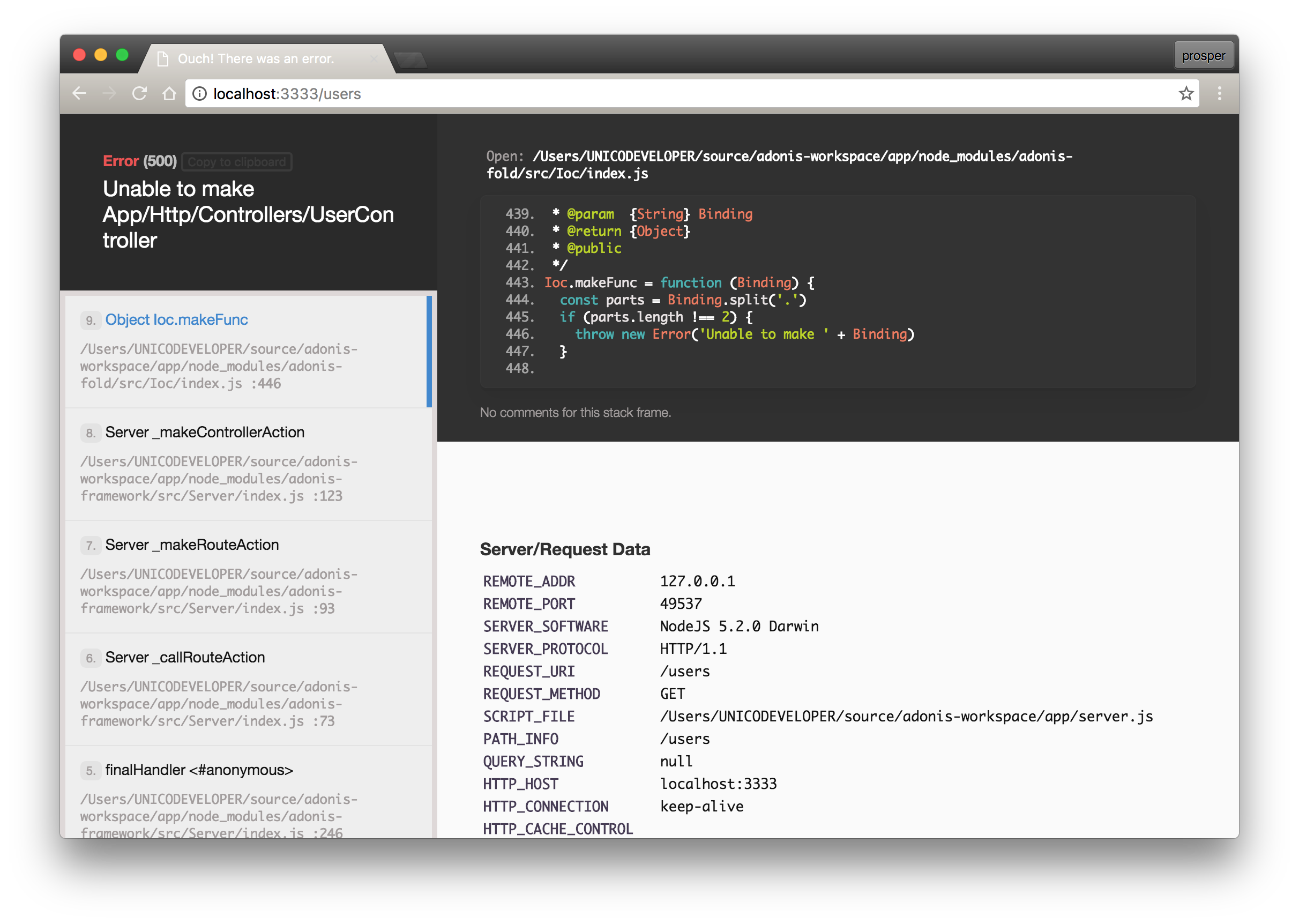
Task: Bookmark this page with the star
Action: point(1186,93)
